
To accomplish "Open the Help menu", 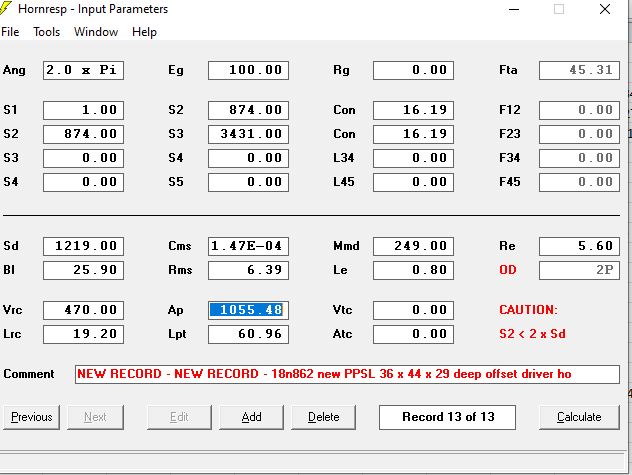I will 144,32.
